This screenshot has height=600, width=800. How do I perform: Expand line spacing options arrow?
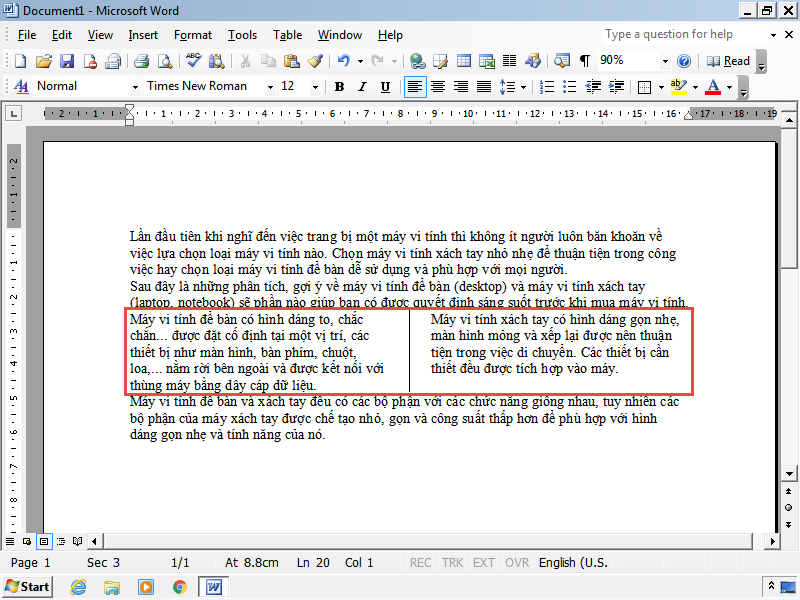(523, 87)
